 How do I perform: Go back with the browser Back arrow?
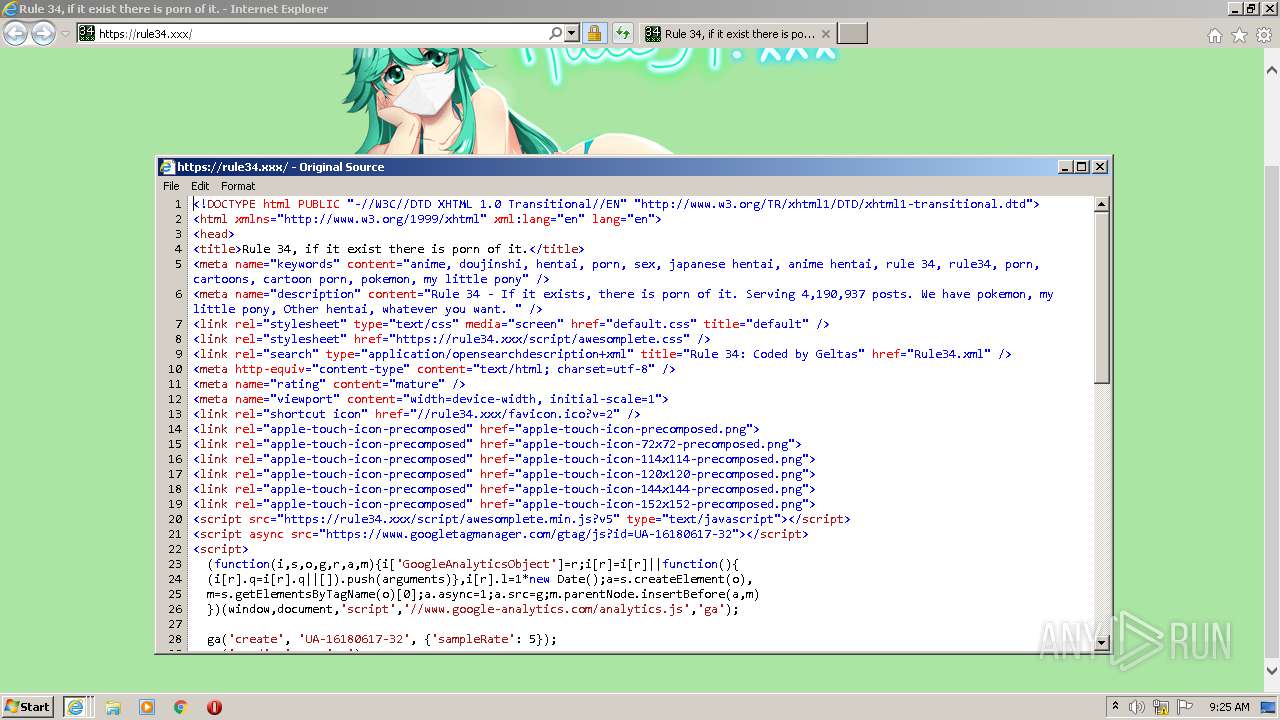tap(15, 34)
